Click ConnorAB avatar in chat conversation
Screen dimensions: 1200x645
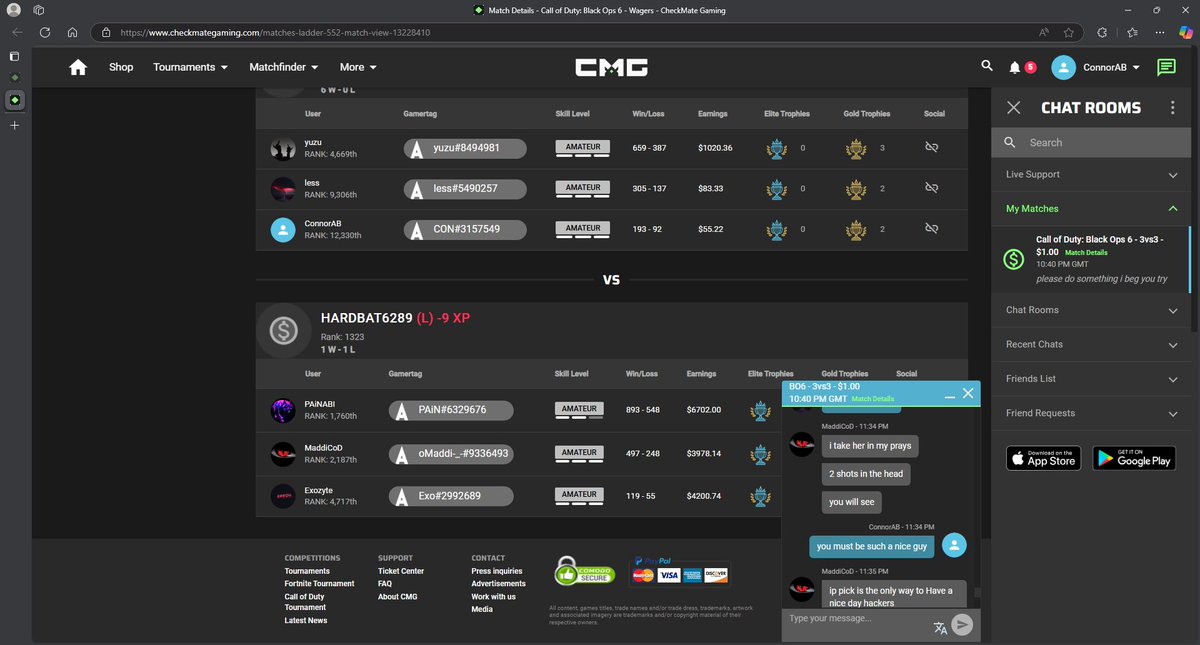(x=954, y=546)
